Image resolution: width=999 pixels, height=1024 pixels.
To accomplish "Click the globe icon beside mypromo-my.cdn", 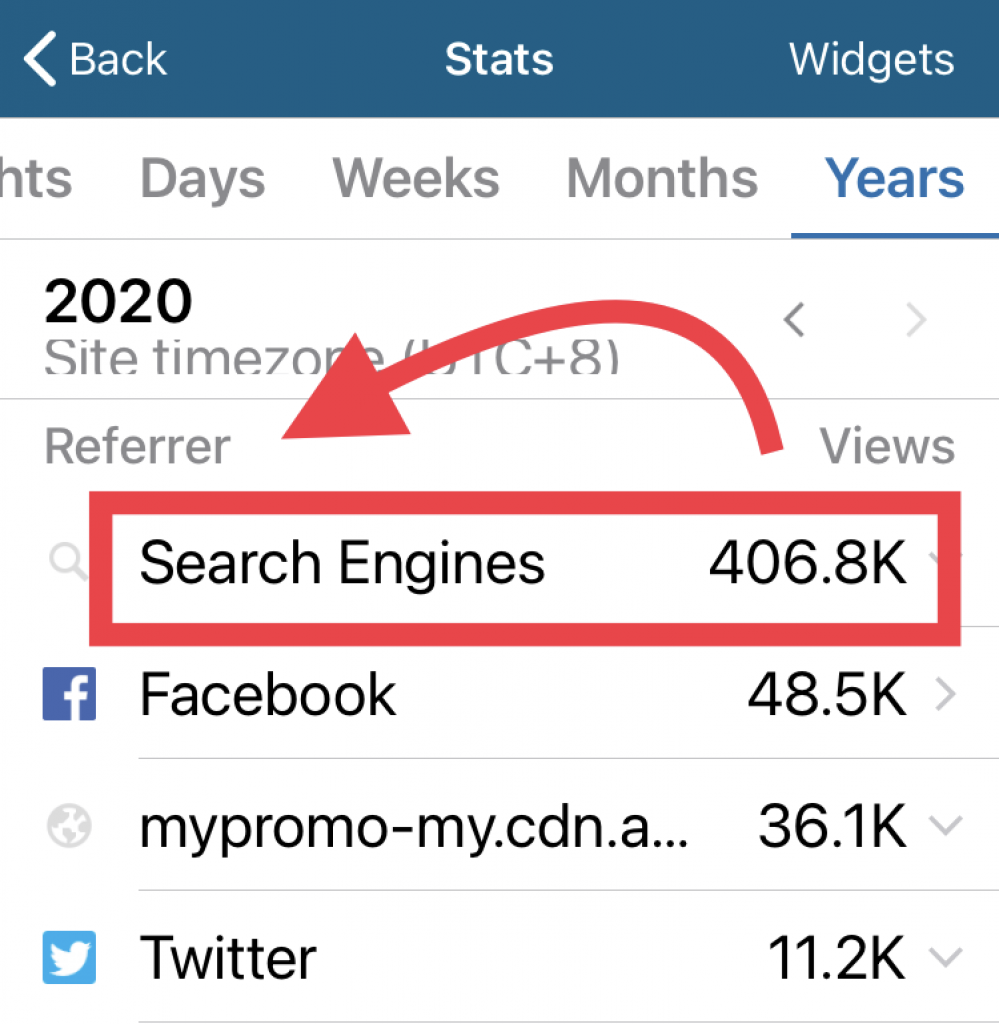I will tap(69, 825).
